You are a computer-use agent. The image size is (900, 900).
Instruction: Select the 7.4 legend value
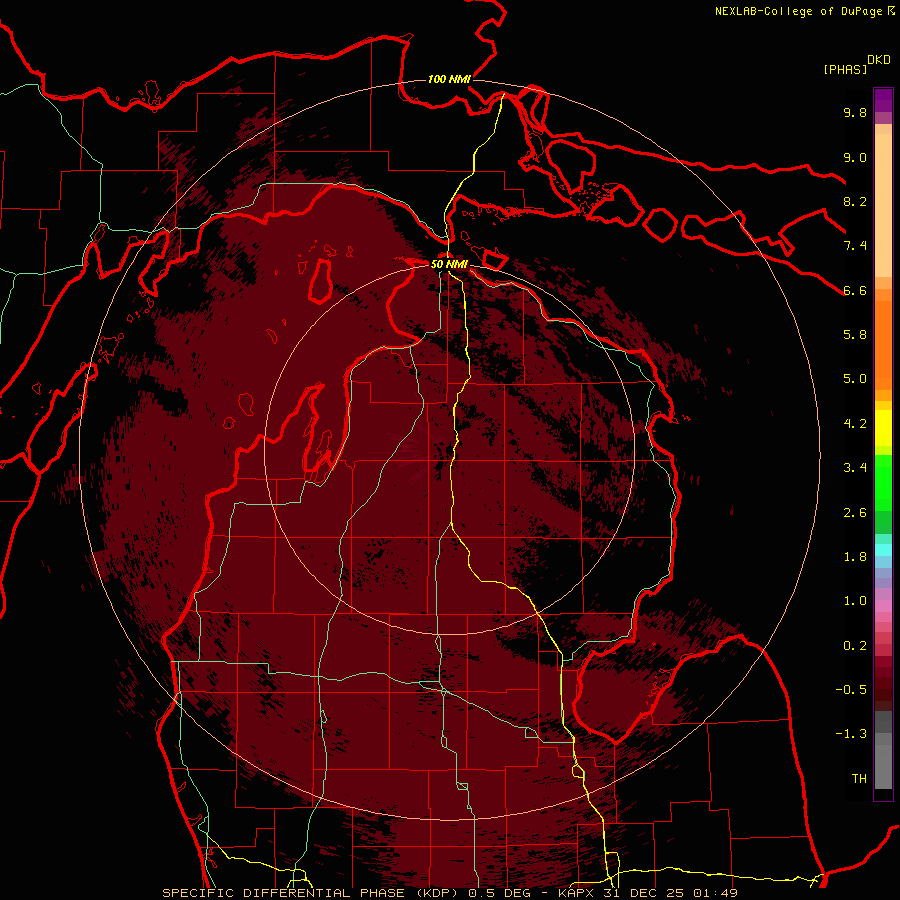click(855, 246)
